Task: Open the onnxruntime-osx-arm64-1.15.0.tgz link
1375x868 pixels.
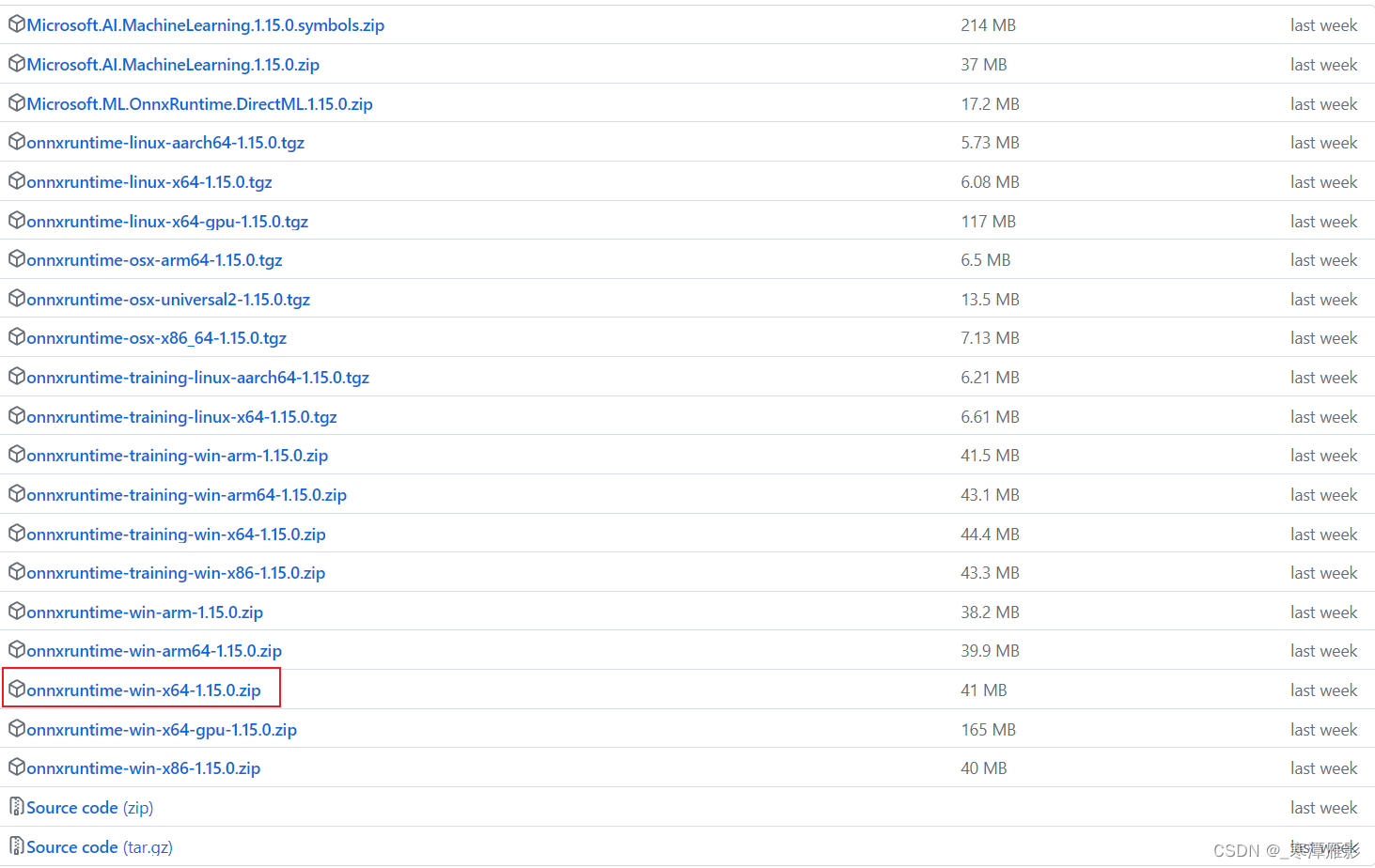Action: click(x=154, y=260)
